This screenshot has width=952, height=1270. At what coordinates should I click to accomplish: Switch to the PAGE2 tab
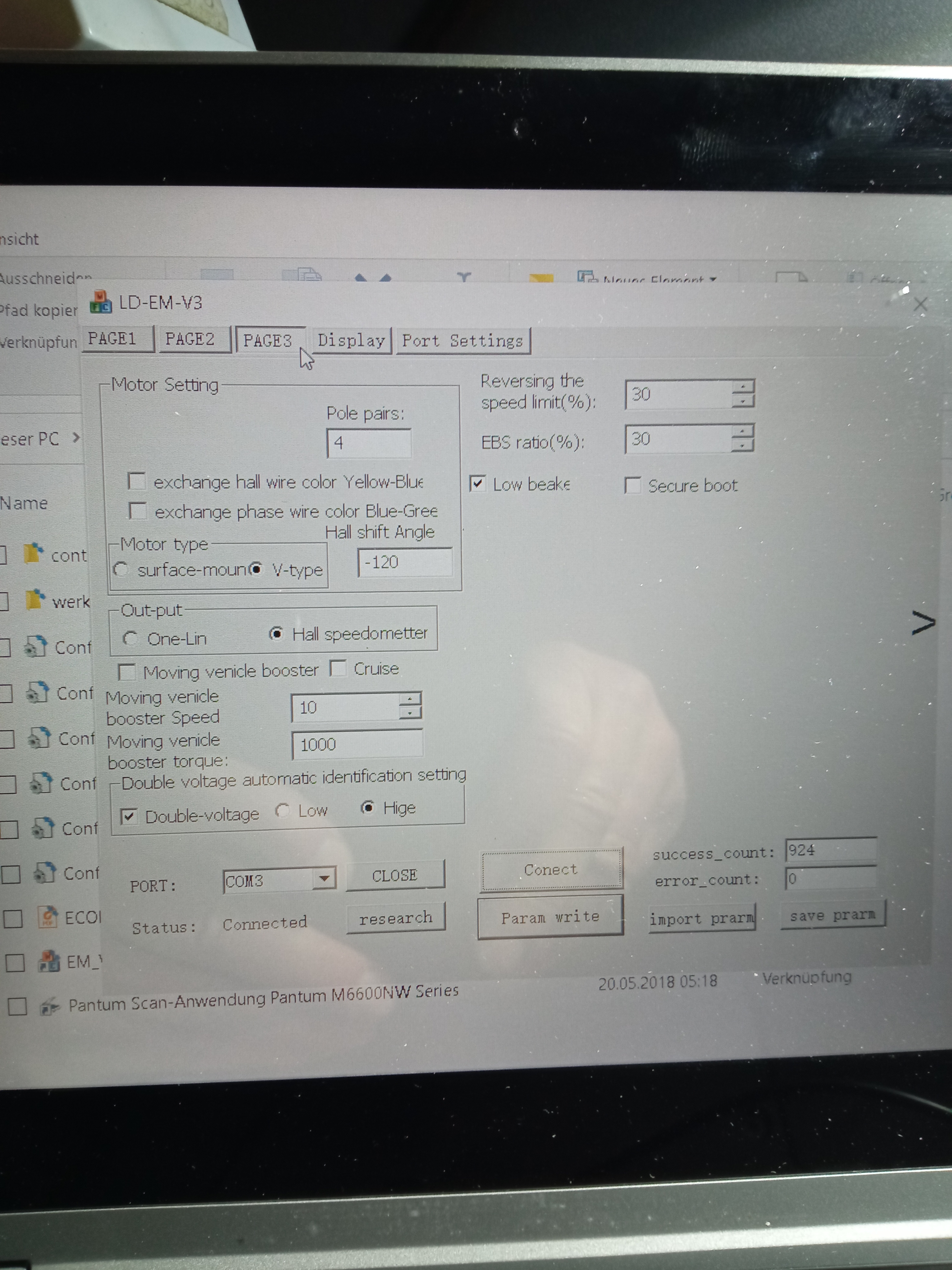click(x=190, y=339)
